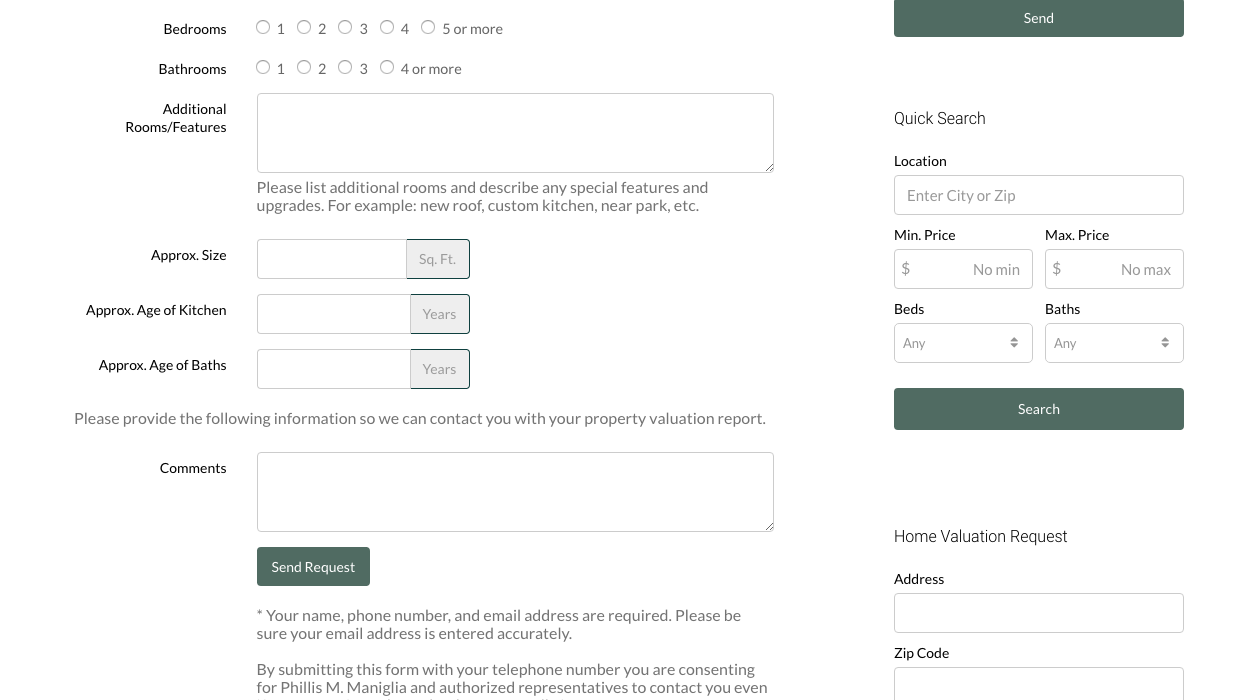The image size is (1239, 700).
Task: Type in the Enter City or Zip field
Action: point(1038,195)
